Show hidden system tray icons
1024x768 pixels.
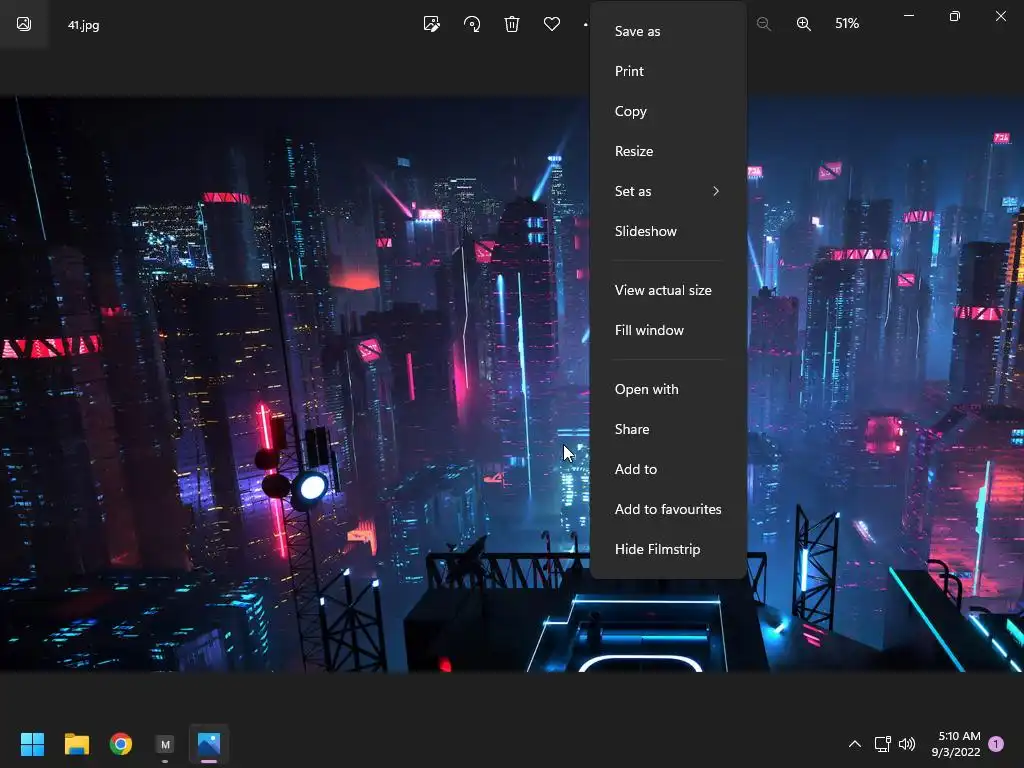click(854, 744)
